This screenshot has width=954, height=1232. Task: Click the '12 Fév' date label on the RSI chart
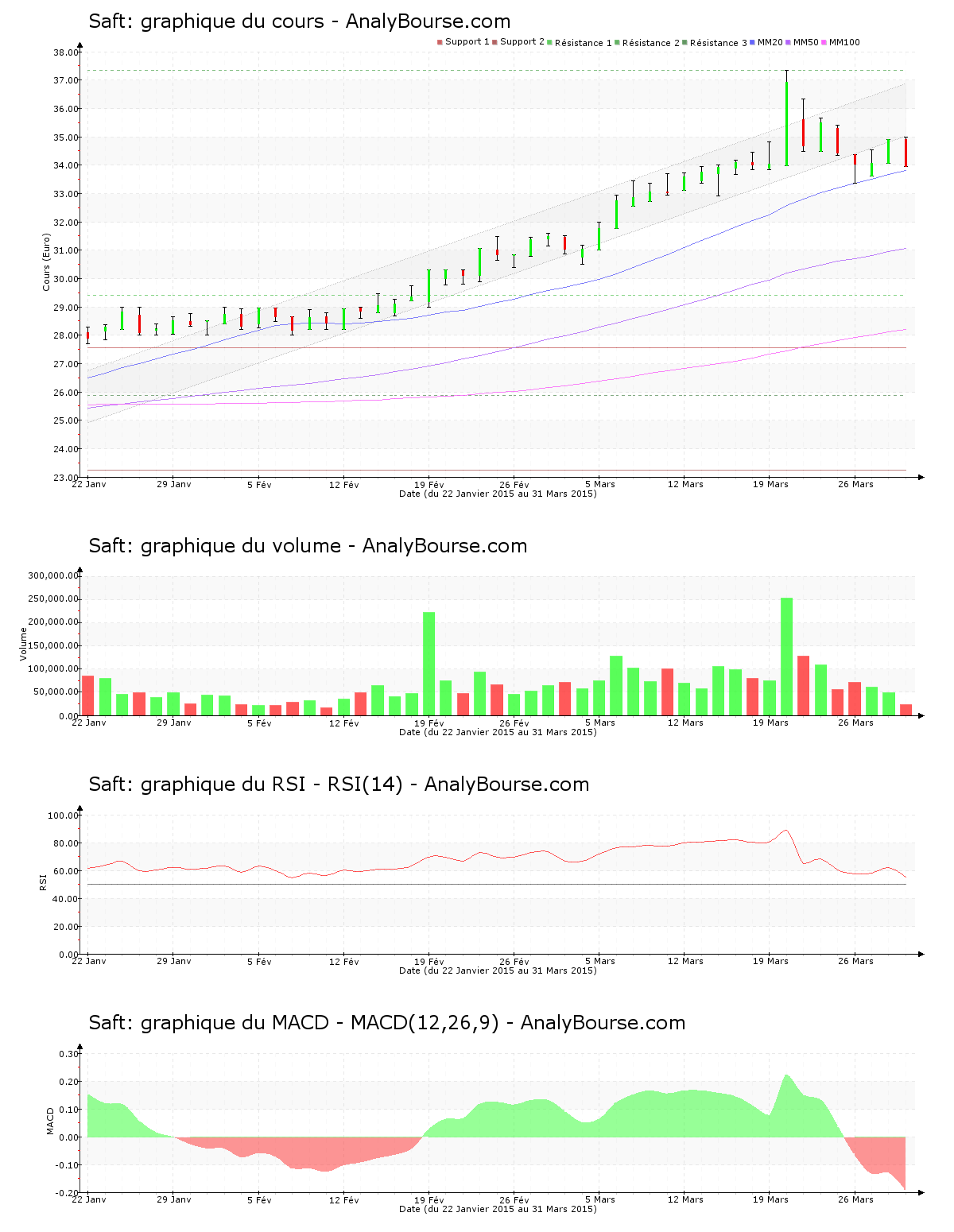pyautogui.click(x=344, y=961)
